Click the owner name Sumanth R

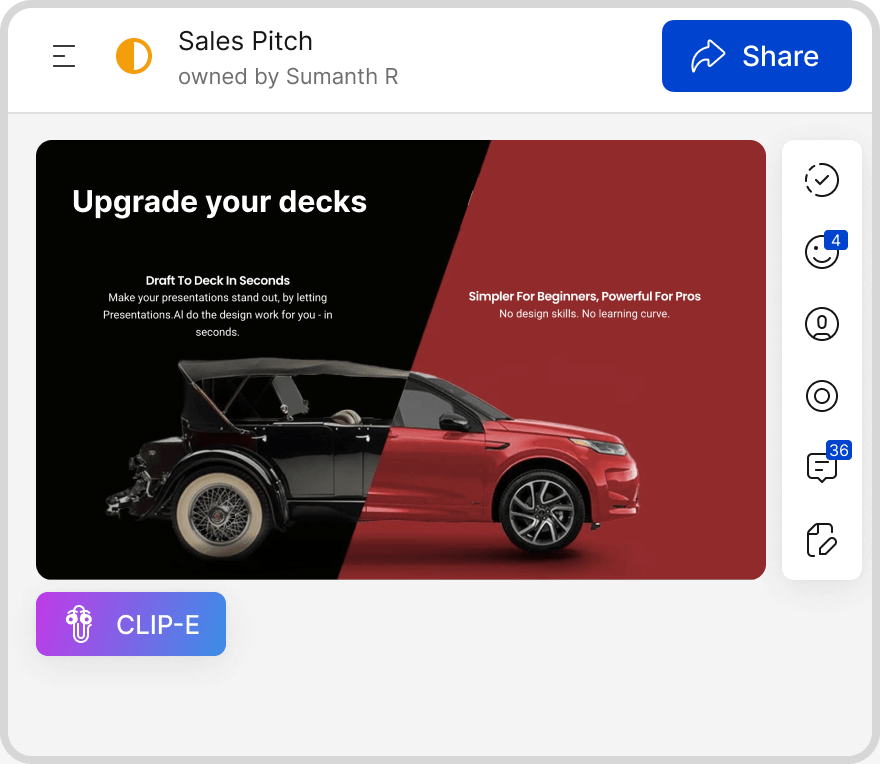(342, 77)
